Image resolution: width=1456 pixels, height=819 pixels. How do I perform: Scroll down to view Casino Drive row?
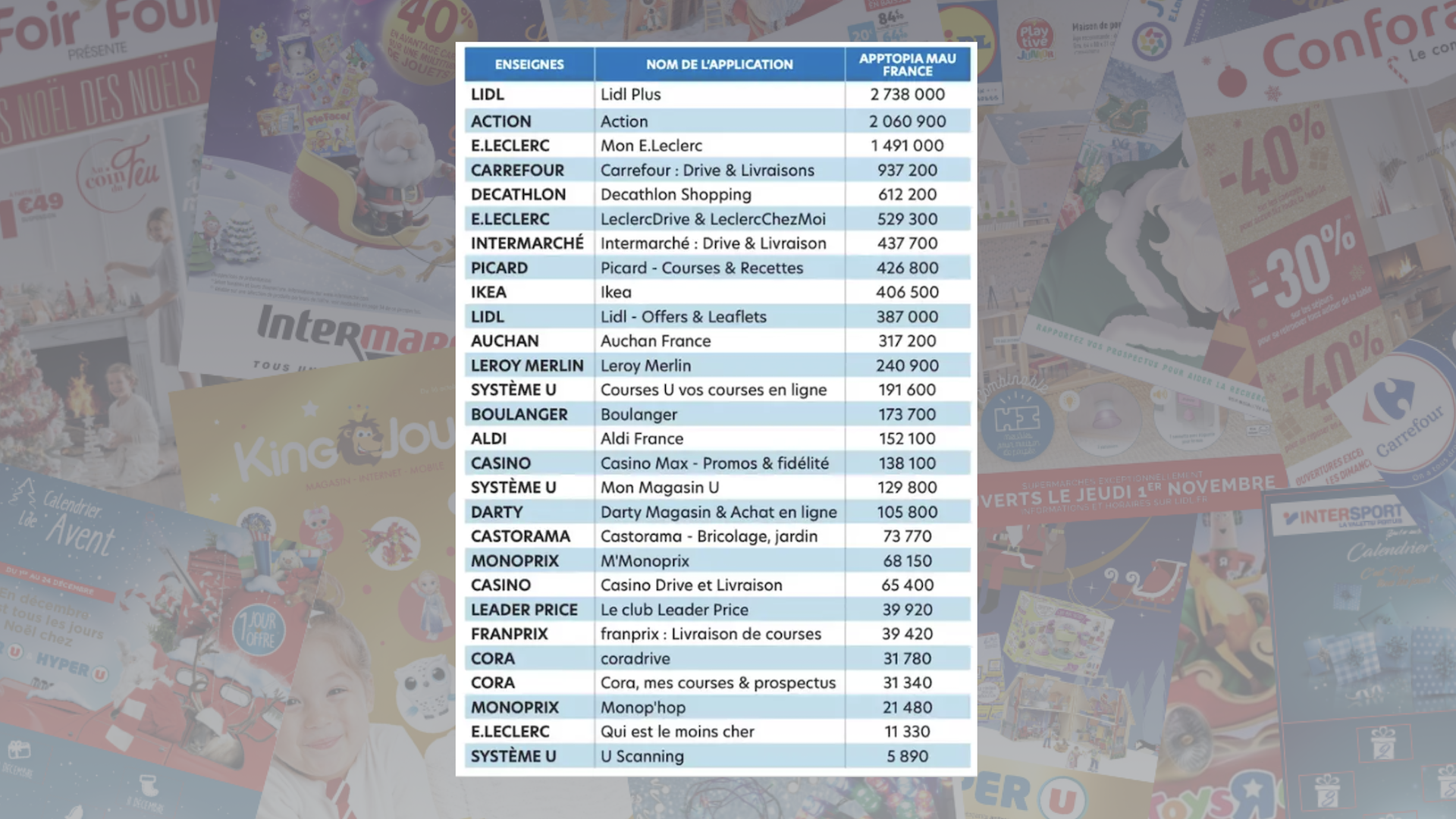coord(715,585)
